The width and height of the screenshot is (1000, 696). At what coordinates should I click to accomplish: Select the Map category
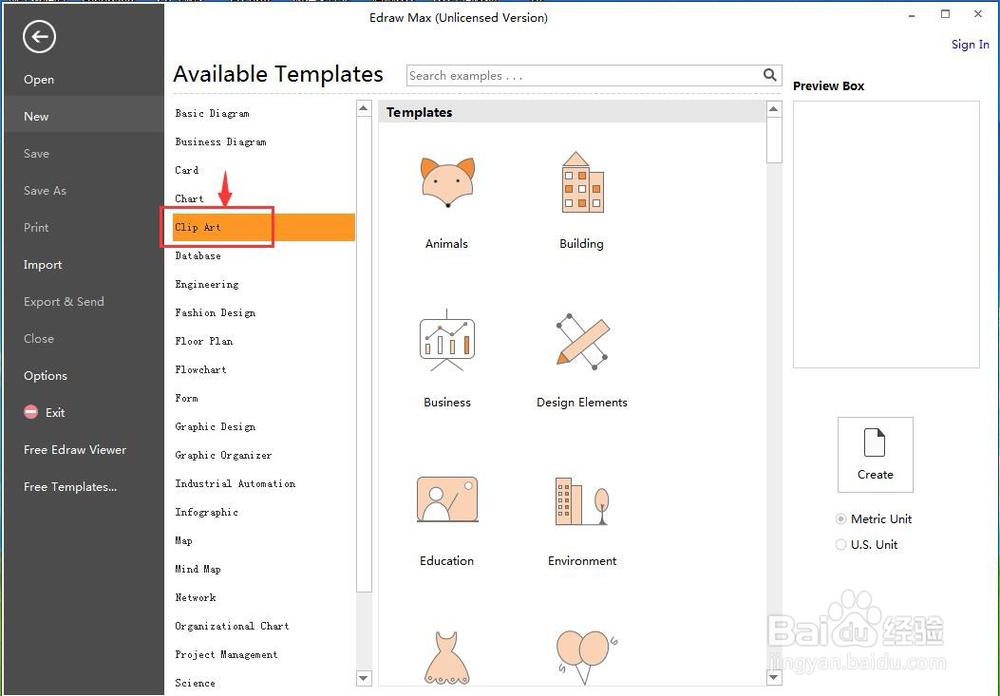[x=184, y=540]
